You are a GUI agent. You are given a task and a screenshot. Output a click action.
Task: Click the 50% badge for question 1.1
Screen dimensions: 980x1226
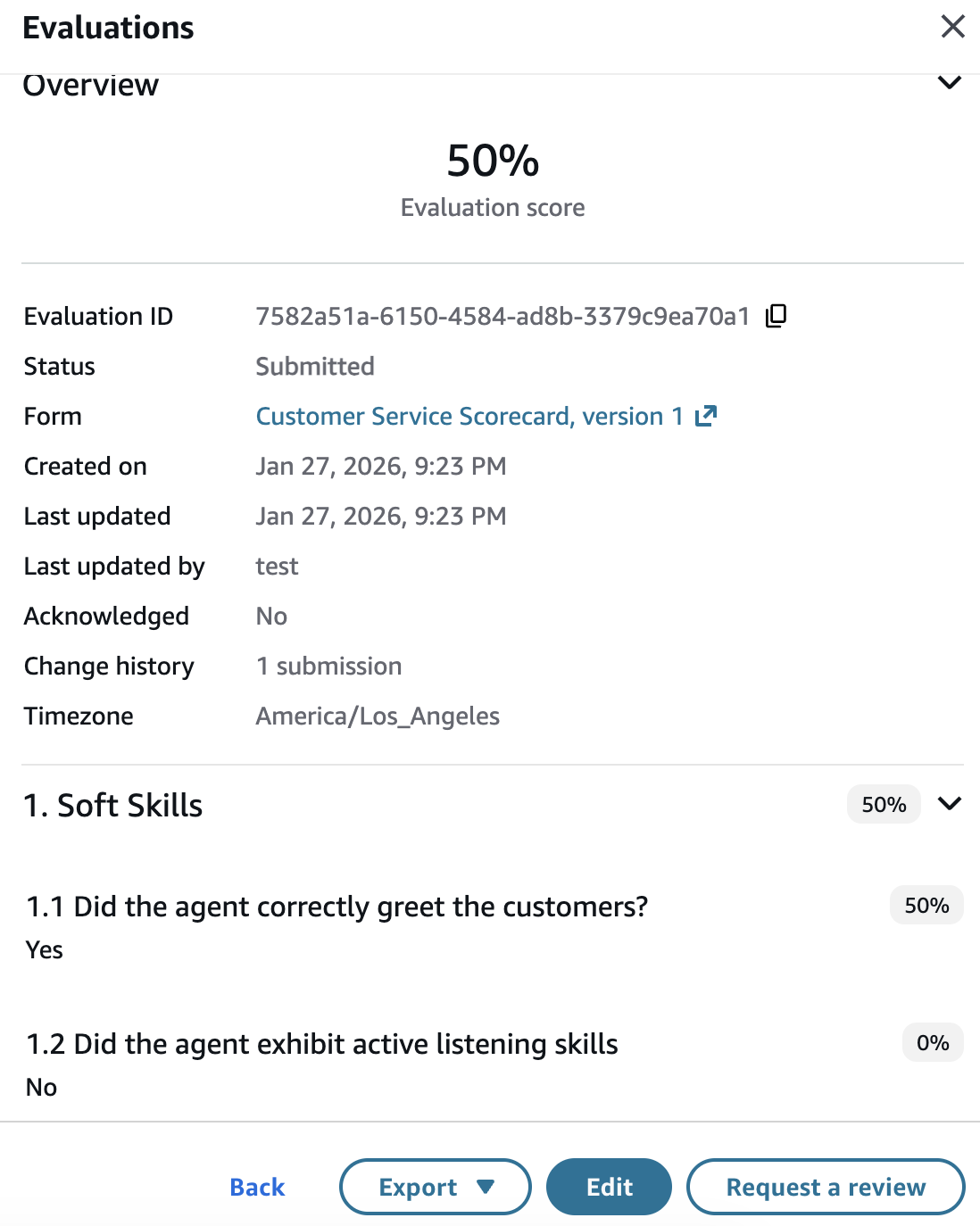(x=926, y=906)
